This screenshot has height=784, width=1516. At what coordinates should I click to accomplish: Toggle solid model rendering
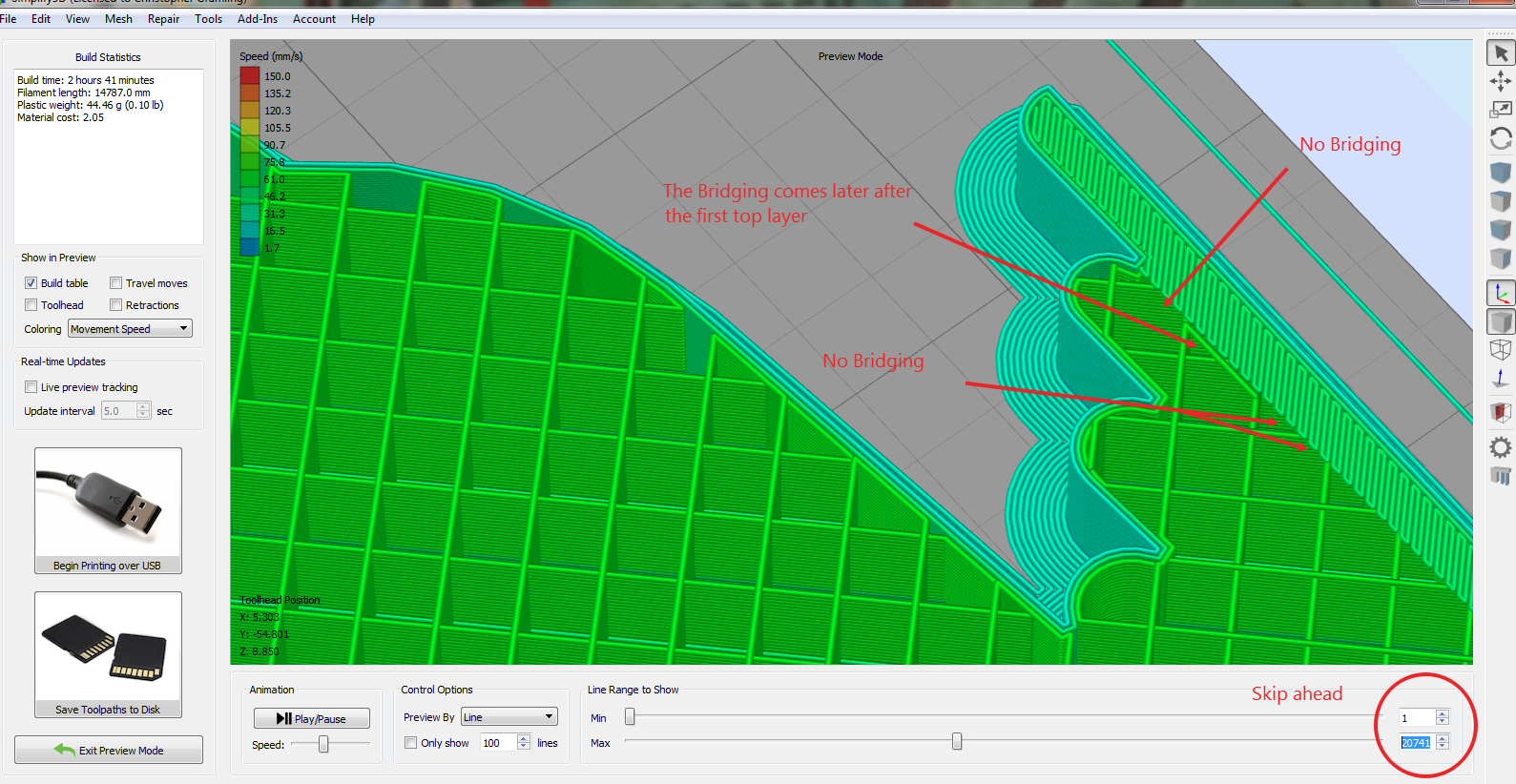pyautogui.click(x=1501, y=321)
